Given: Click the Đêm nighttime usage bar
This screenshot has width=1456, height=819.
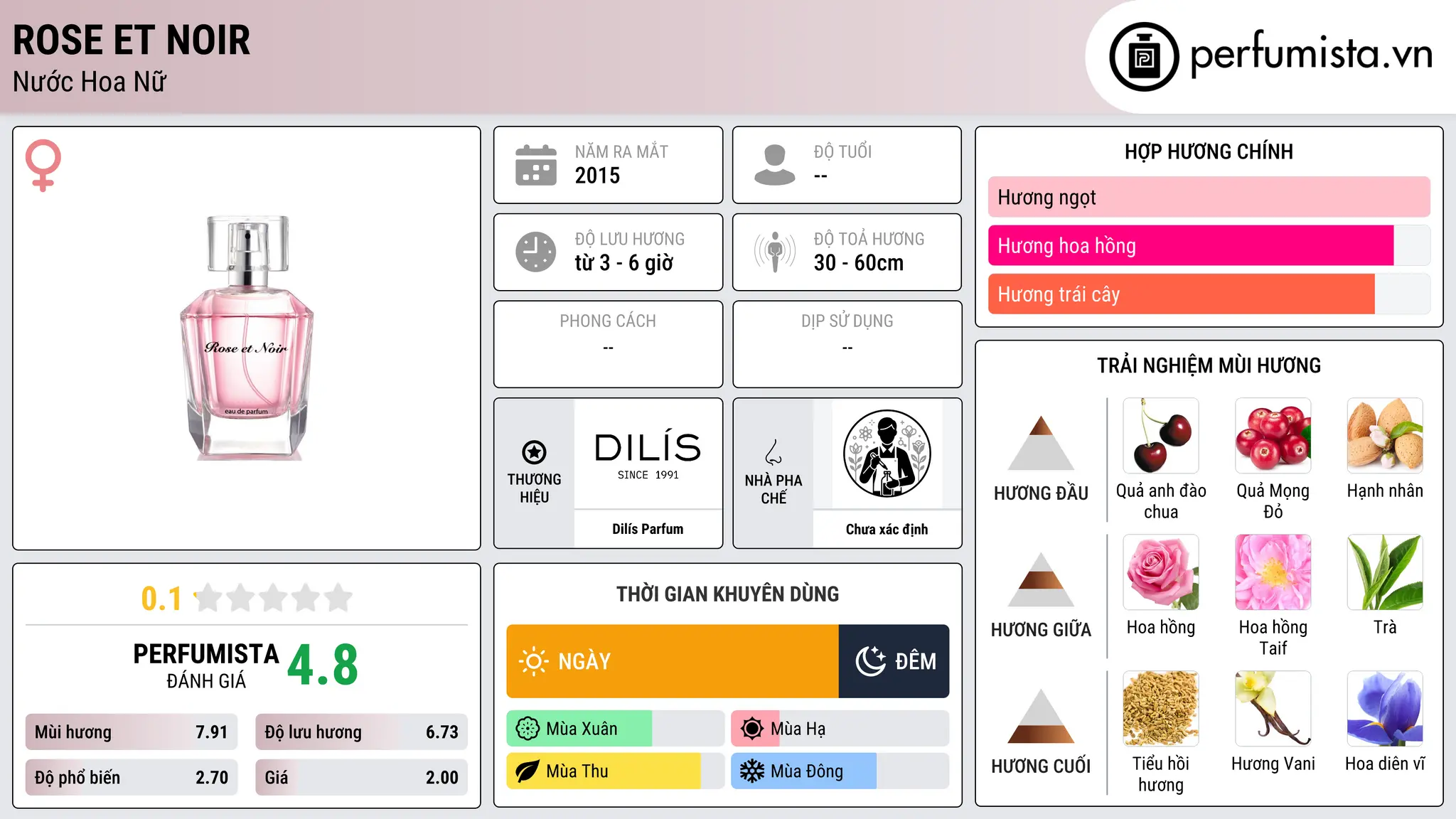Looking at the screenshot, I should click(x=894, y=661).
